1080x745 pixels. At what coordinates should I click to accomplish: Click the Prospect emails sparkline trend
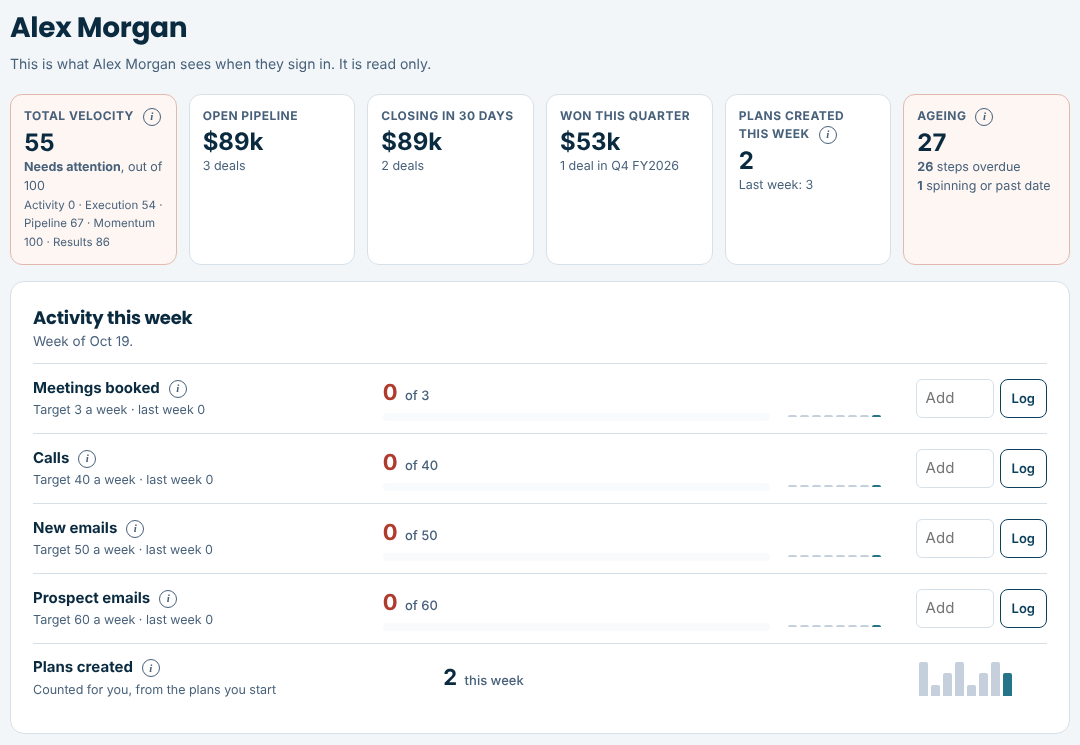coord(834,626)
